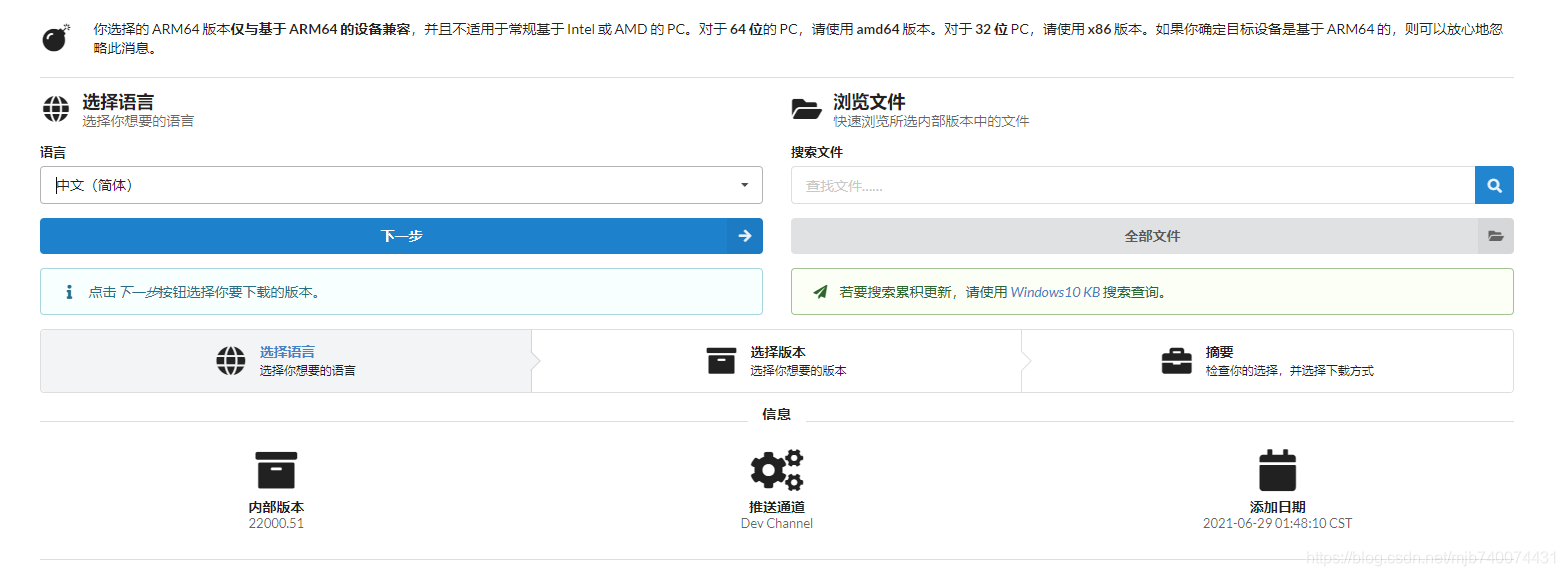Open the Windows10 KB link
Image resolution: width=1565 pixels, height=576 pixels.
[x=1055, y=293]
